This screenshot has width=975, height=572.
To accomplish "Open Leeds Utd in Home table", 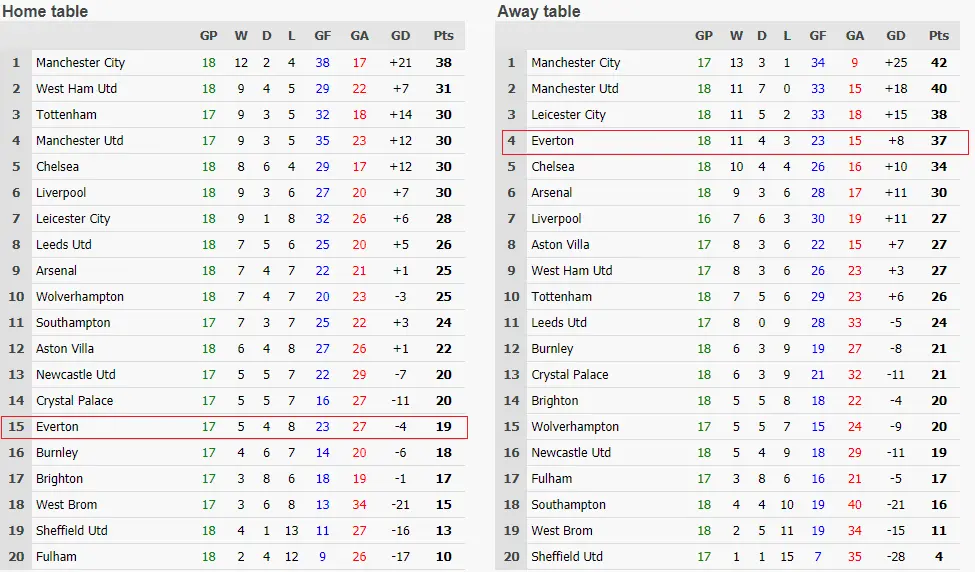I will 63,245.
